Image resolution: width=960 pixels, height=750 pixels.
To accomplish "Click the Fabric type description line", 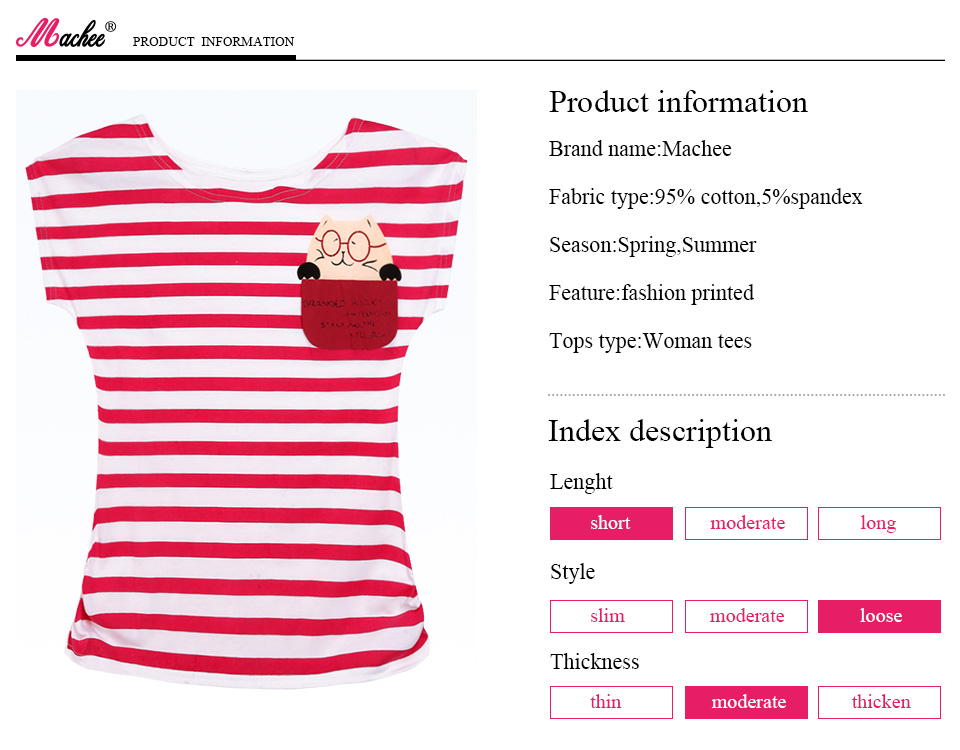I will [705, 197].
